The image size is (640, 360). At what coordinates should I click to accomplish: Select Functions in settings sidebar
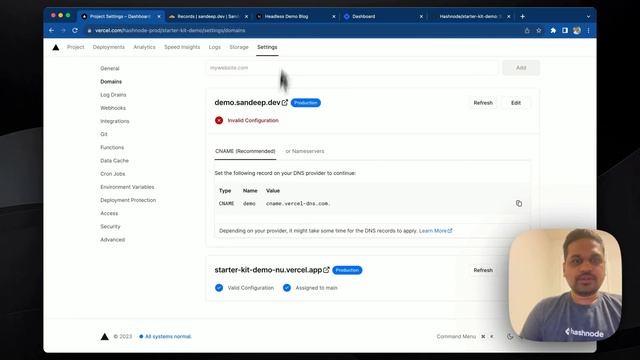point(112,147)
